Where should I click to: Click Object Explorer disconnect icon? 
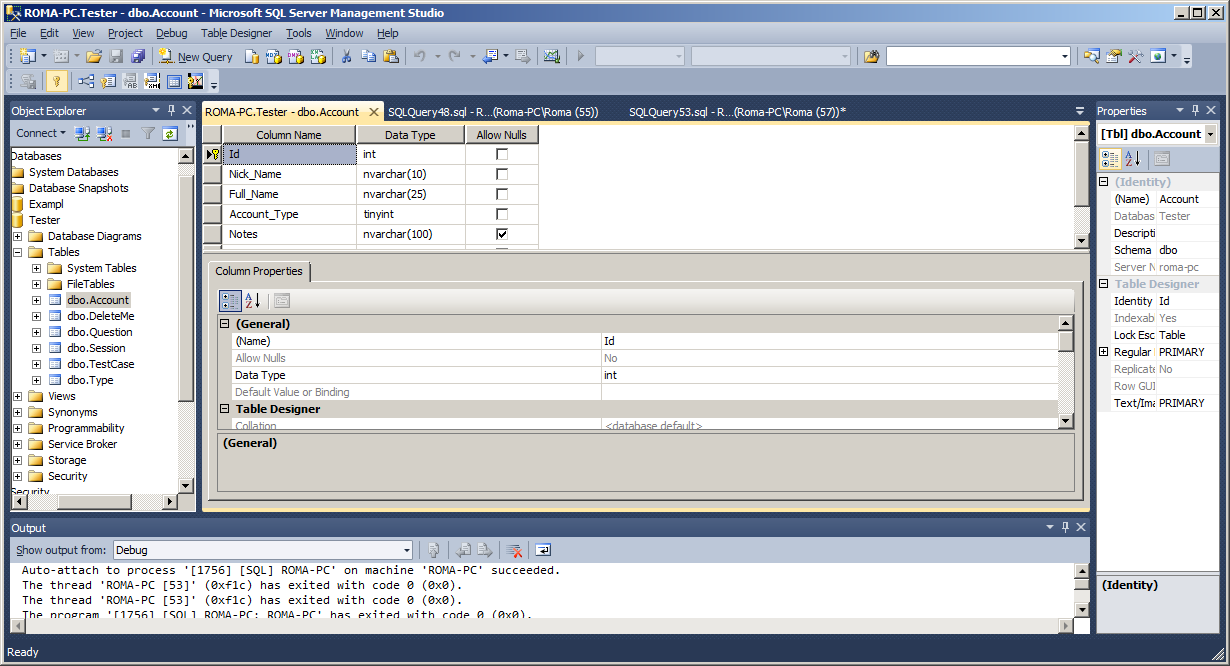coord(104,133)
